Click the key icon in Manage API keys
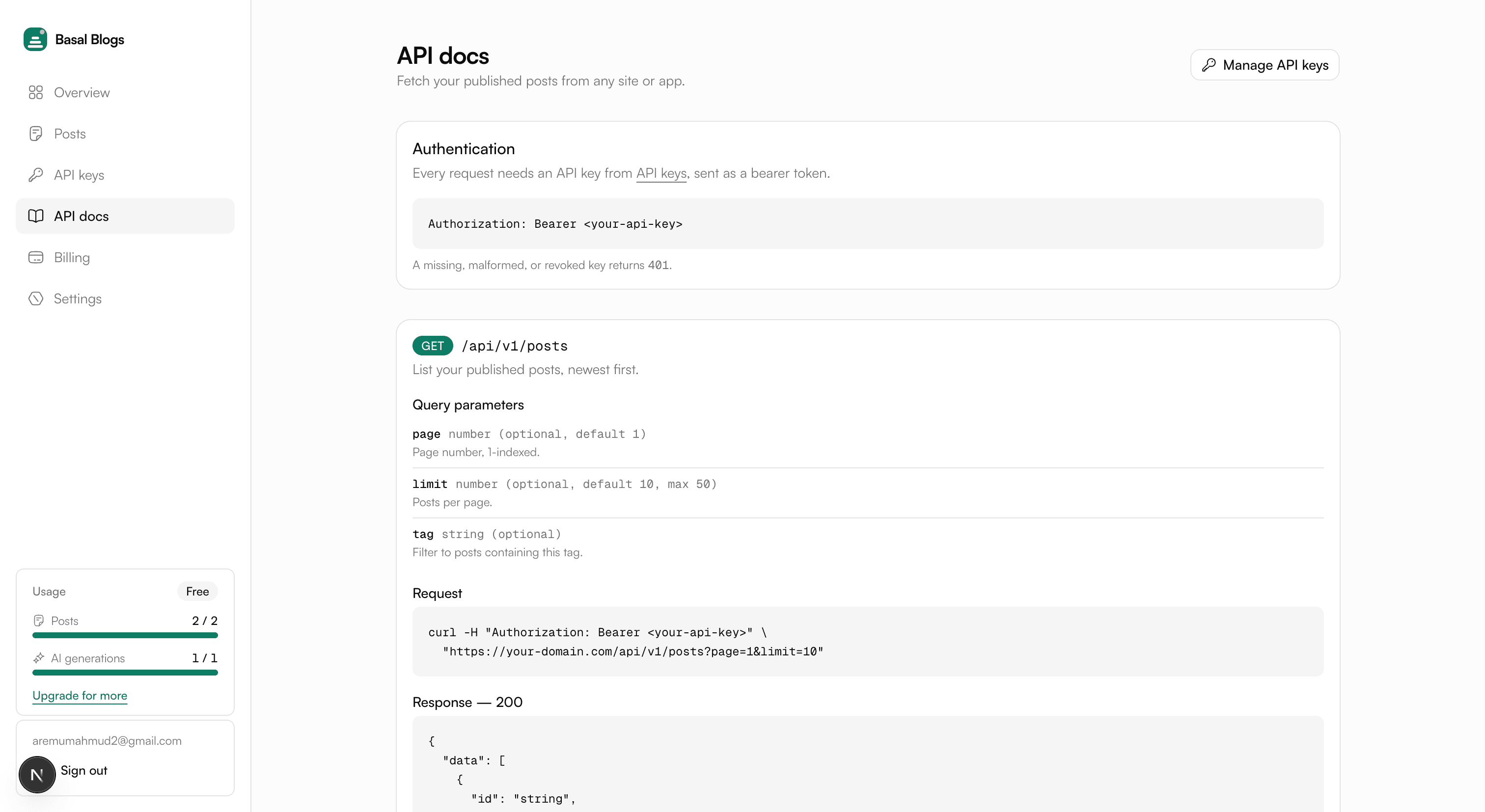Screen dimensions: 1485x812 coord(1209,65)
